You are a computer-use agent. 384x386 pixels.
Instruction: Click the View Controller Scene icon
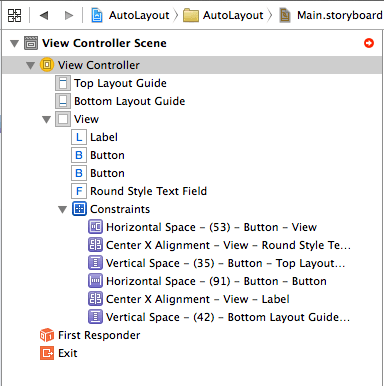click(31, 43)
